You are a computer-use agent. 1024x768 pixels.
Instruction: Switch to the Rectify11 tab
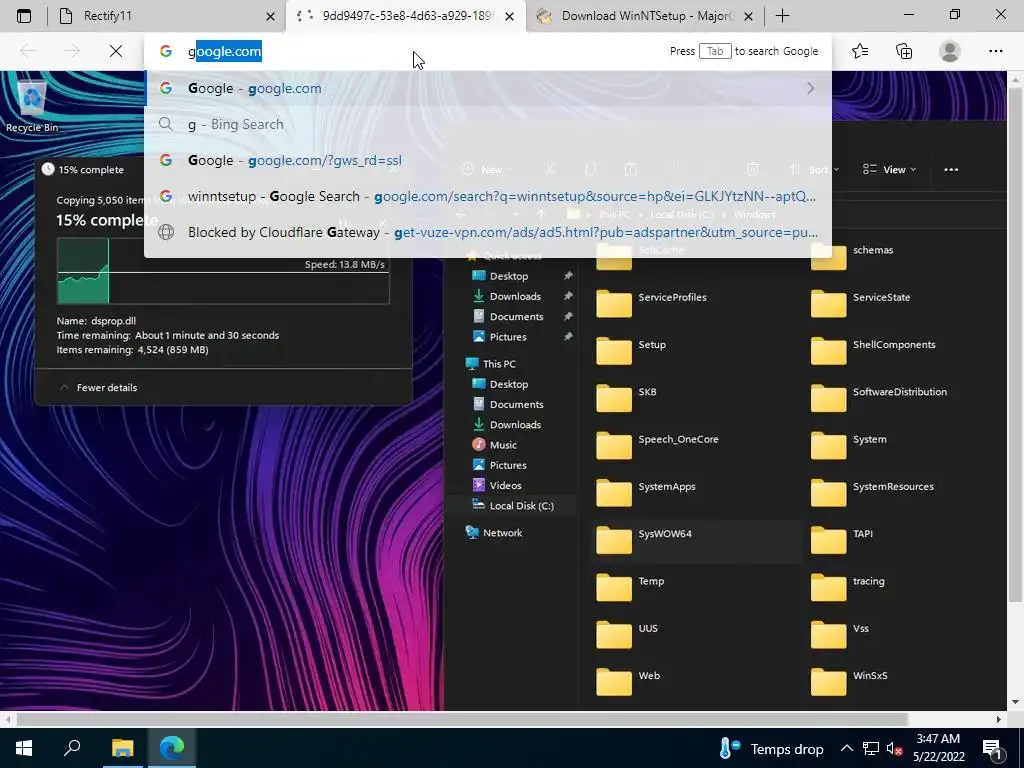[x=165, y=16]
